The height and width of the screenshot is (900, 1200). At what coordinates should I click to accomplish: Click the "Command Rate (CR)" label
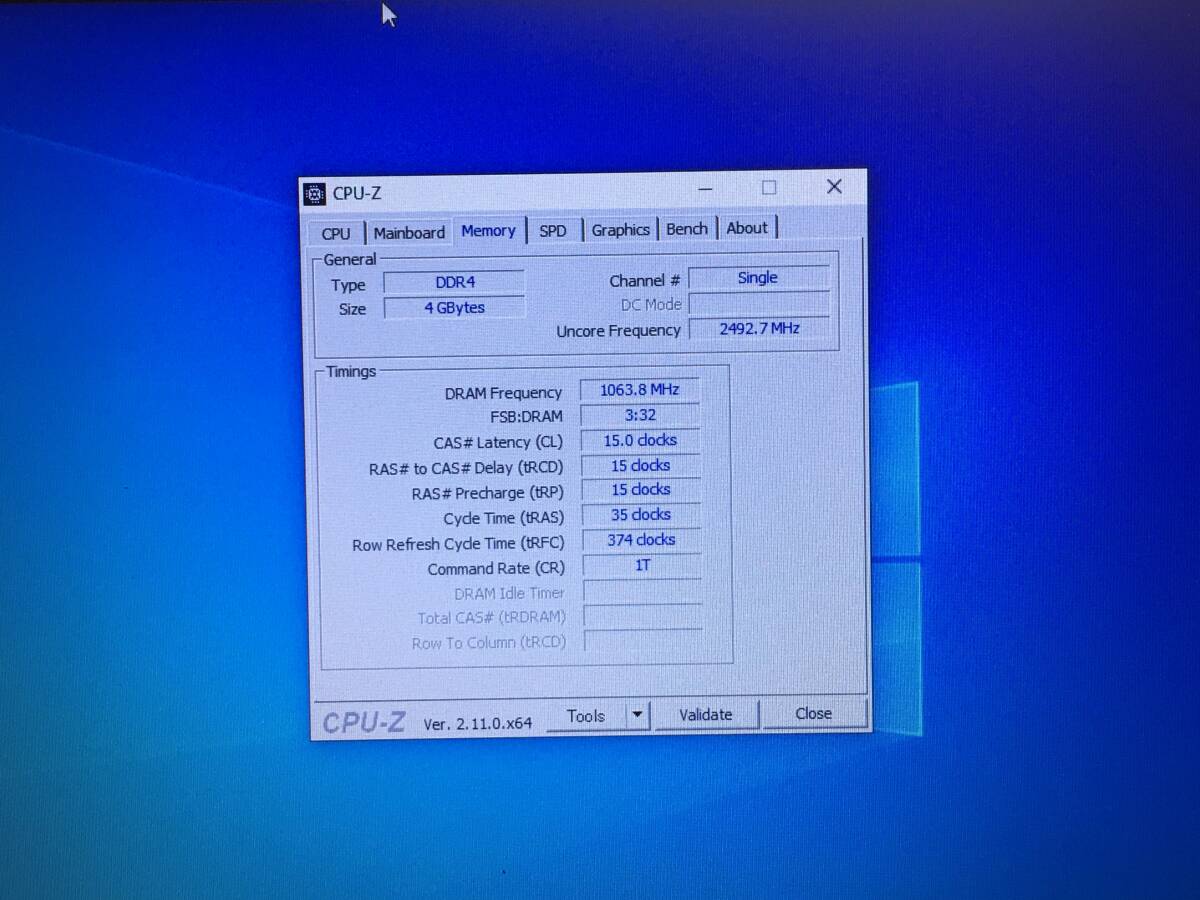pos(496,569)
